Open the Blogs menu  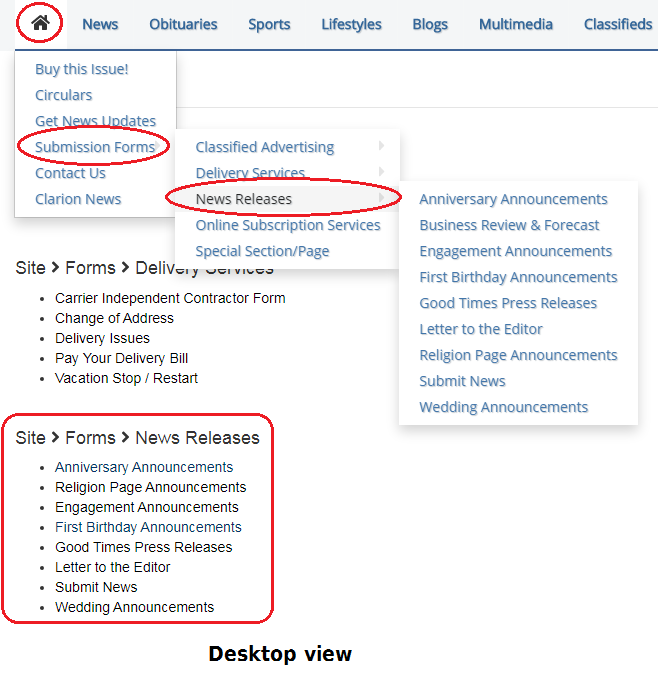pos(430,24)
